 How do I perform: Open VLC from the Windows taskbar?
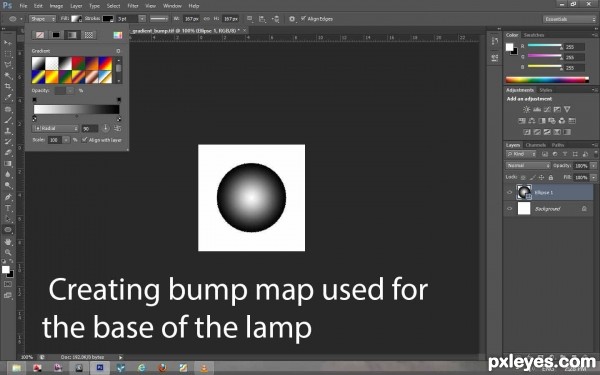[204, 368]
